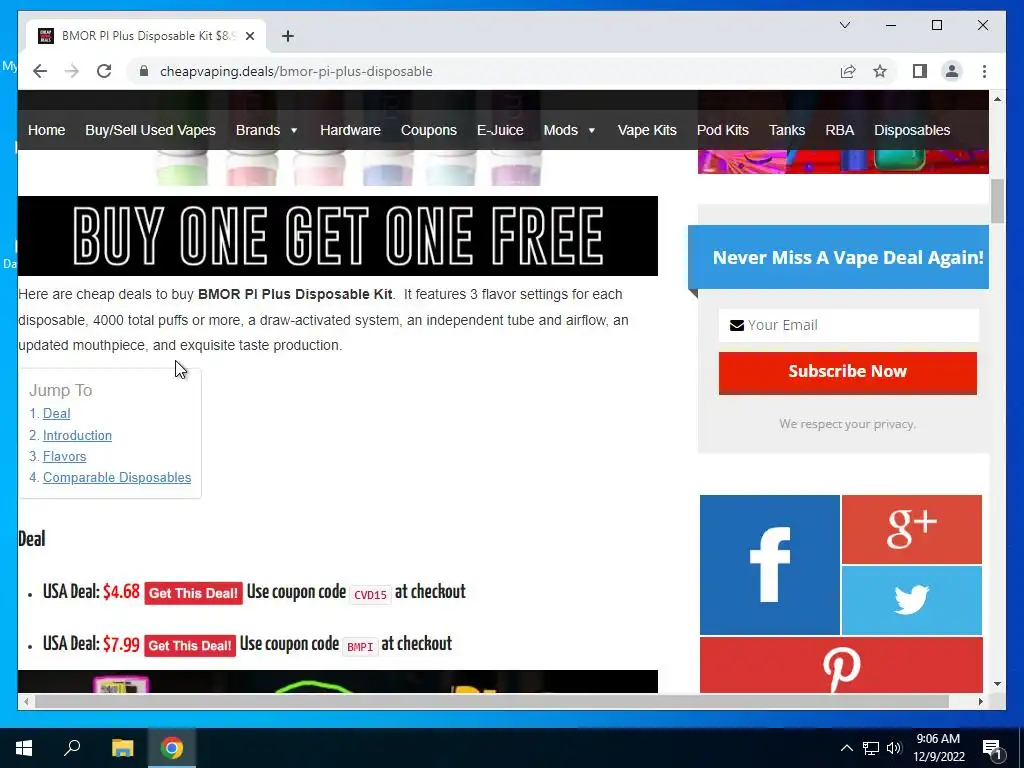The image size is (1024, 768).
Task: Click the browser address bar URL
Action: pyautogui.click(x=296, y=71)
